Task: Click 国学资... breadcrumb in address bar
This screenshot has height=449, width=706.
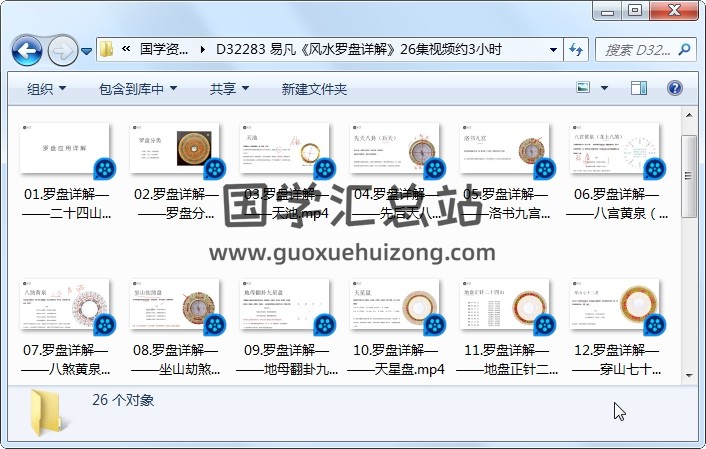Action: [164, 49]
